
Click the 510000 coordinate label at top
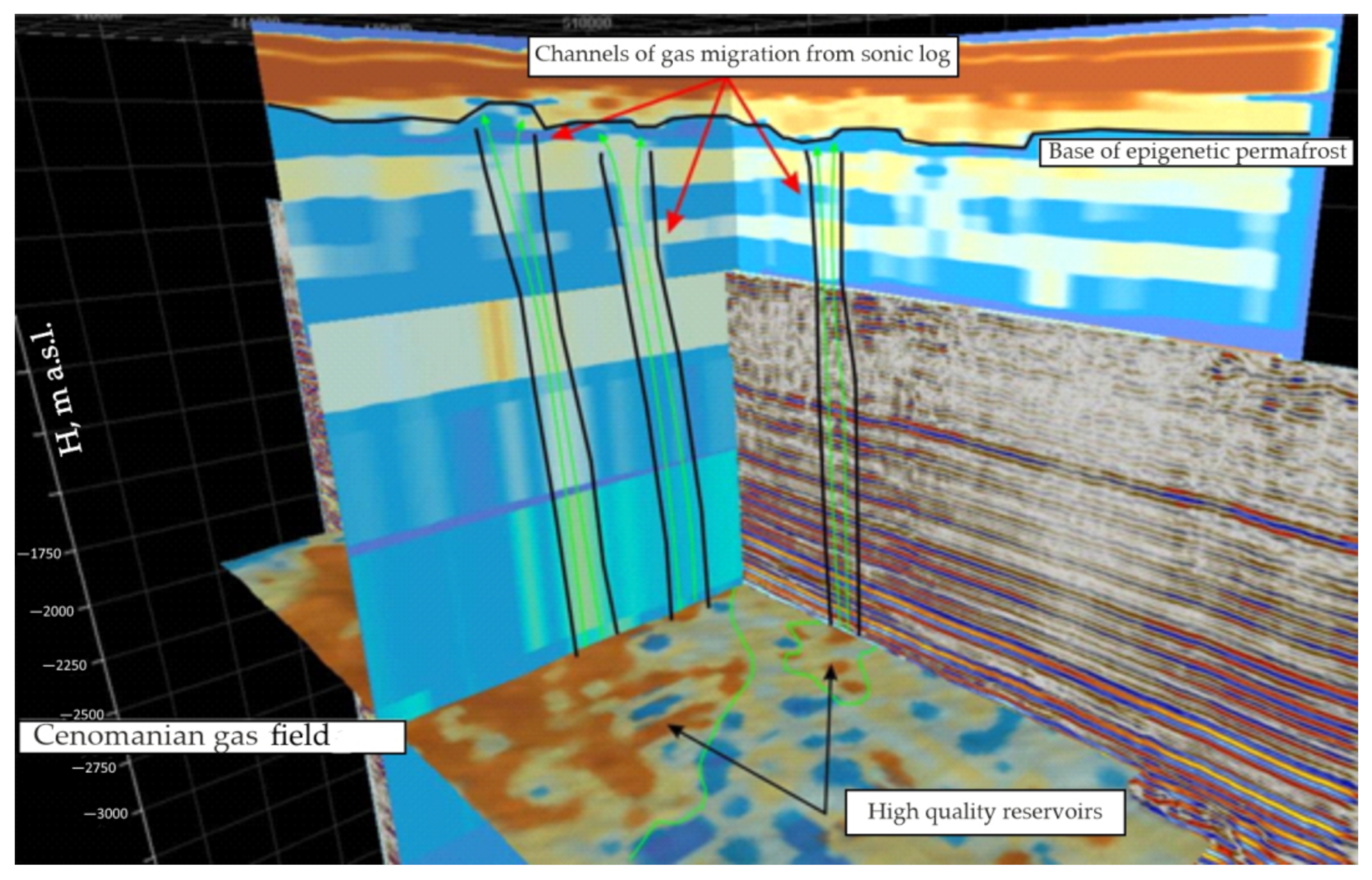tap(587, 24)
